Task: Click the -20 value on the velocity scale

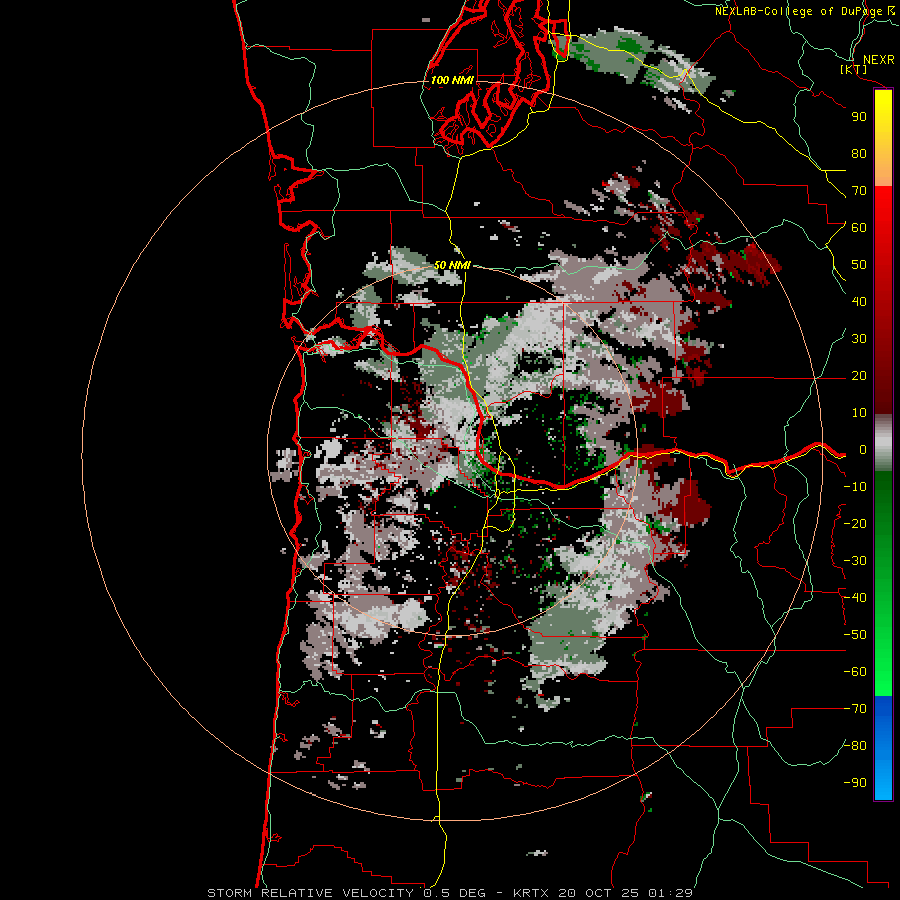Action: [x=855, y=524]
